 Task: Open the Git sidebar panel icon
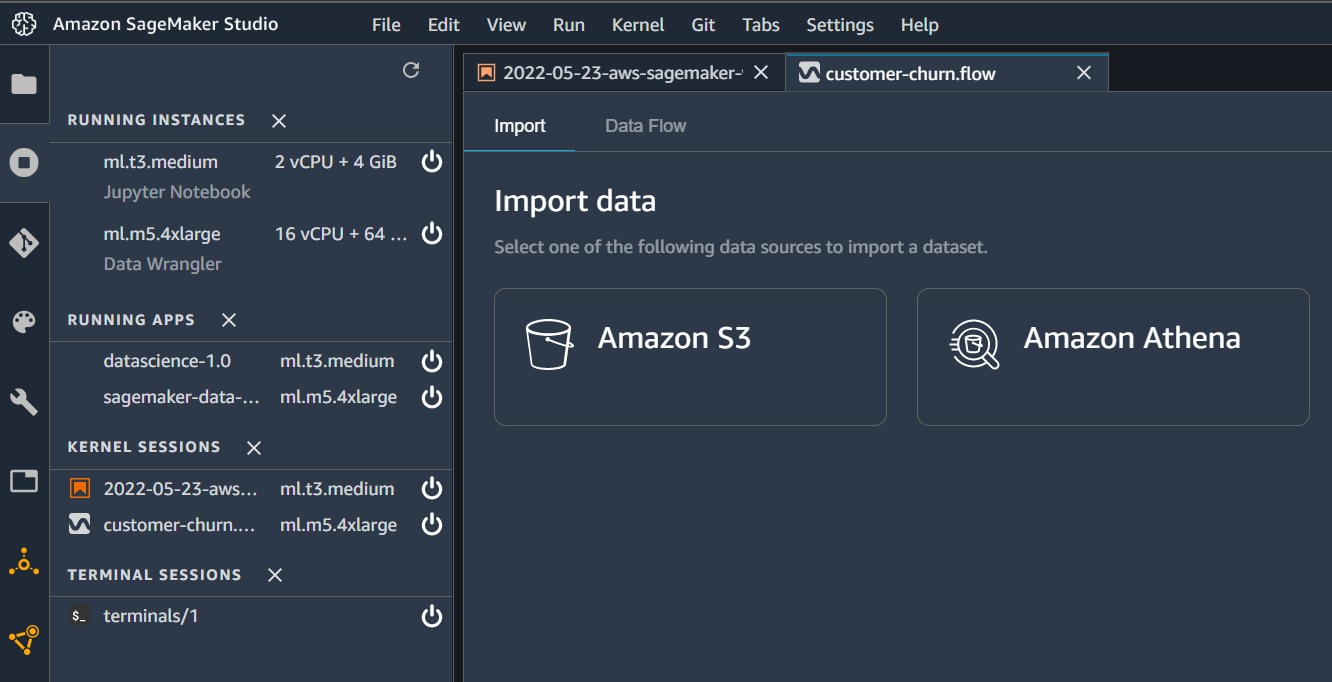[x=24, y=243]
